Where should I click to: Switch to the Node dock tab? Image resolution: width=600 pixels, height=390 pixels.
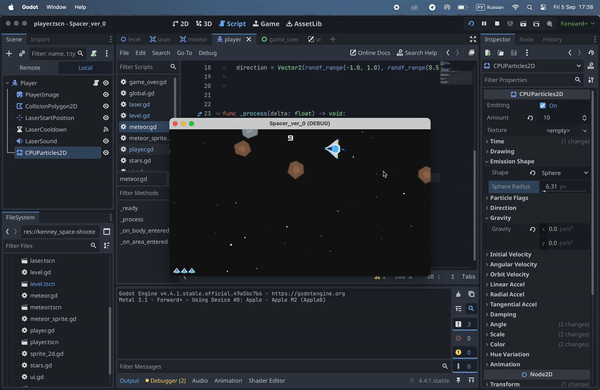pyautogui.click(x=526, y=39)
